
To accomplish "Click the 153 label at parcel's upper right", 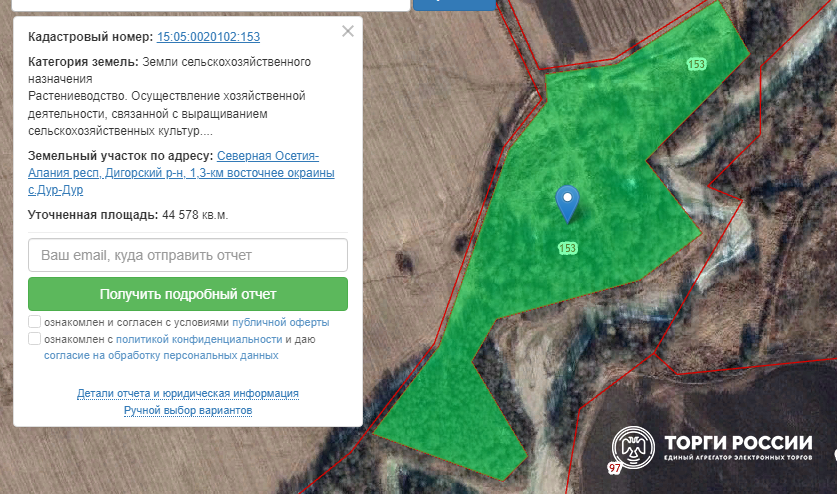I will (x=697, y=64).
